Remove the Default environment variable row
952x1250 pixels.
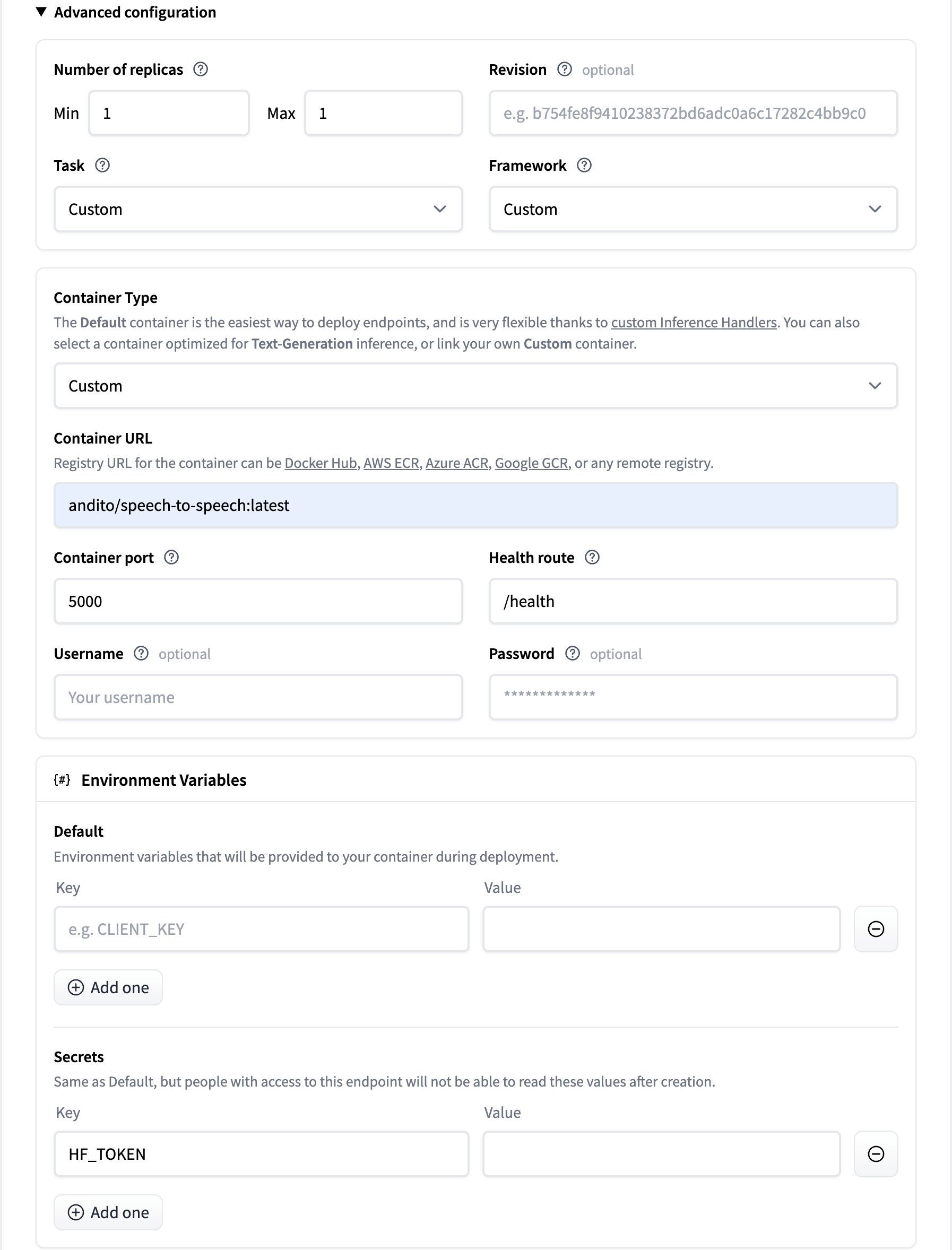875,928
